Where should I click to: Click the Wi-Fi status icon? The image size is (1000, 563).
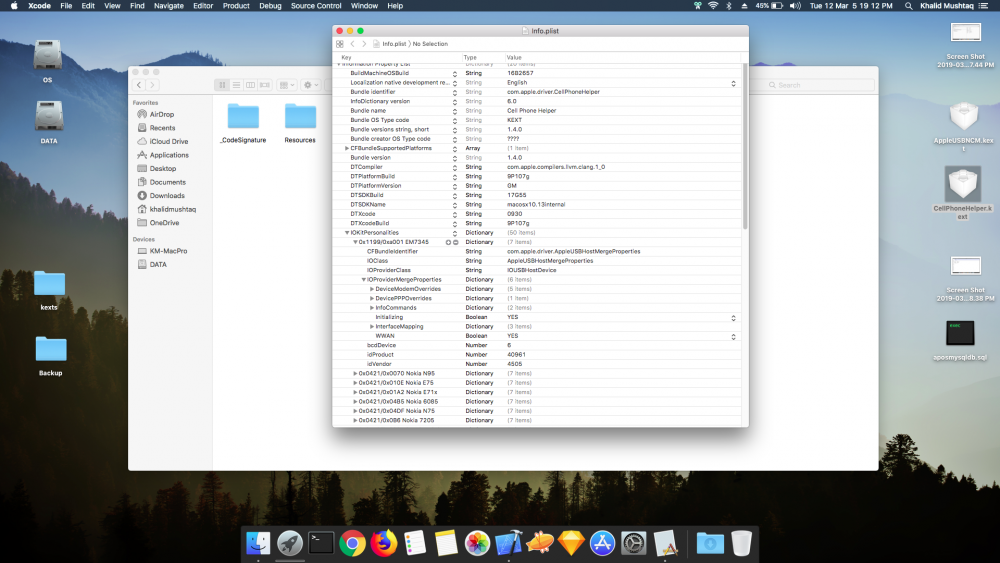click(x=713, y=6)
